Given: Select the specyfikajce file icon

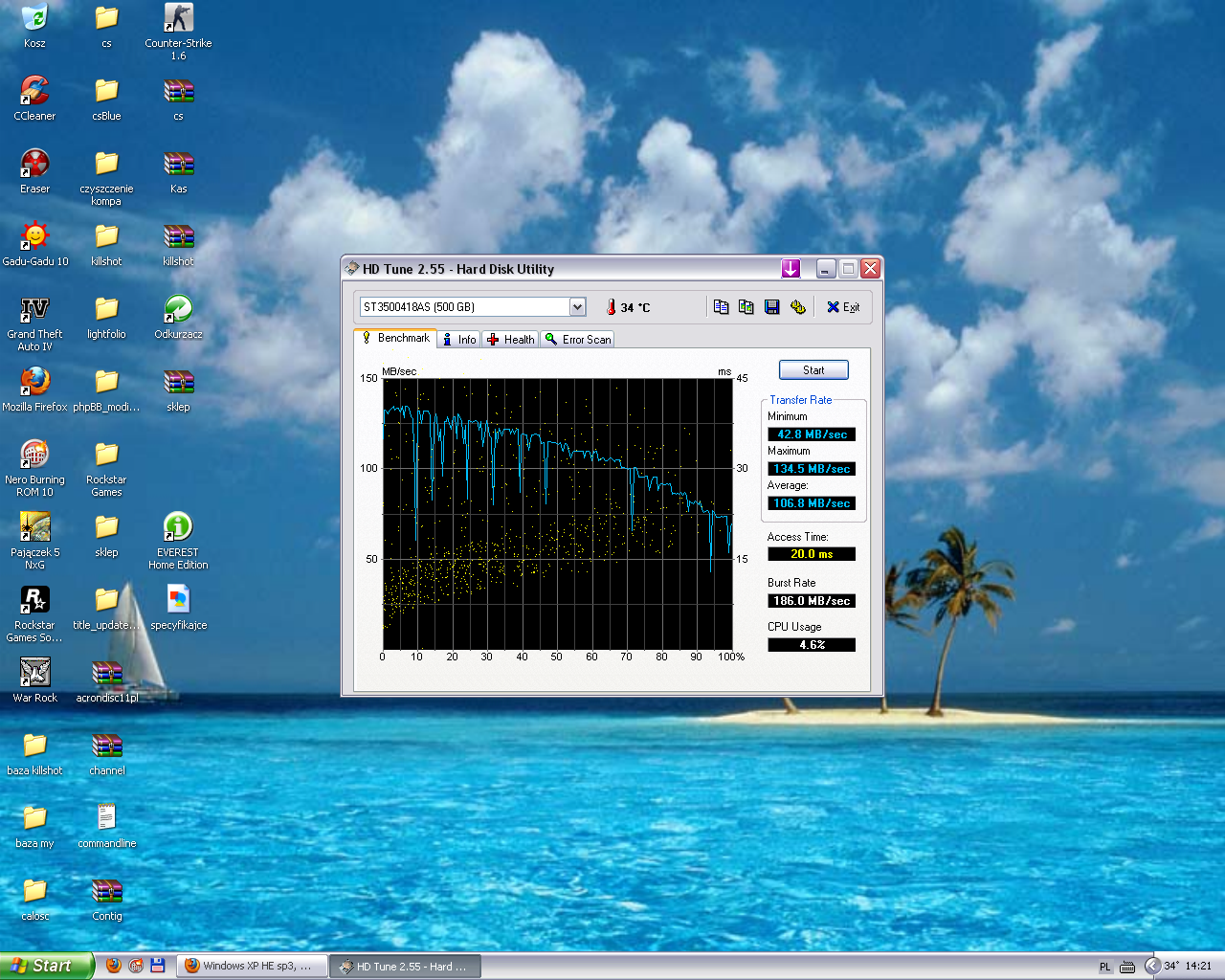Looking at the screenshot, I should pyautogui.click(x=178, y=608).
